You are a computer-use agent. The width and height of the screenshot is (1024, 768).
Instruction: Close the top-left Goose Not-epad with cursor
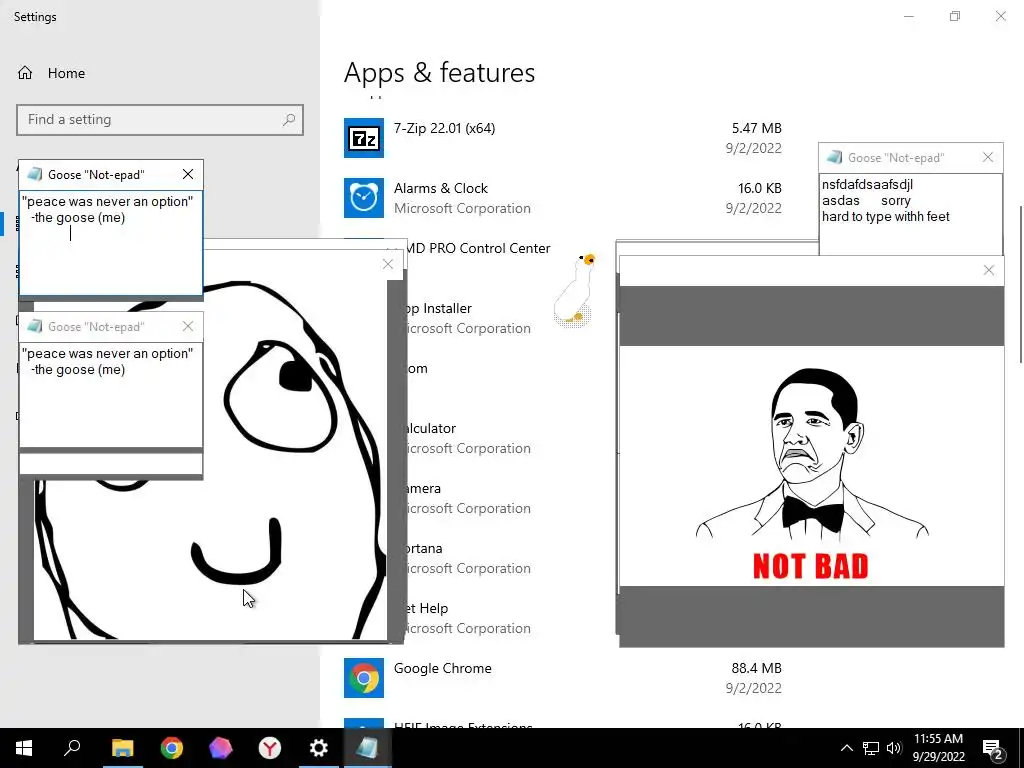(188, 174)
